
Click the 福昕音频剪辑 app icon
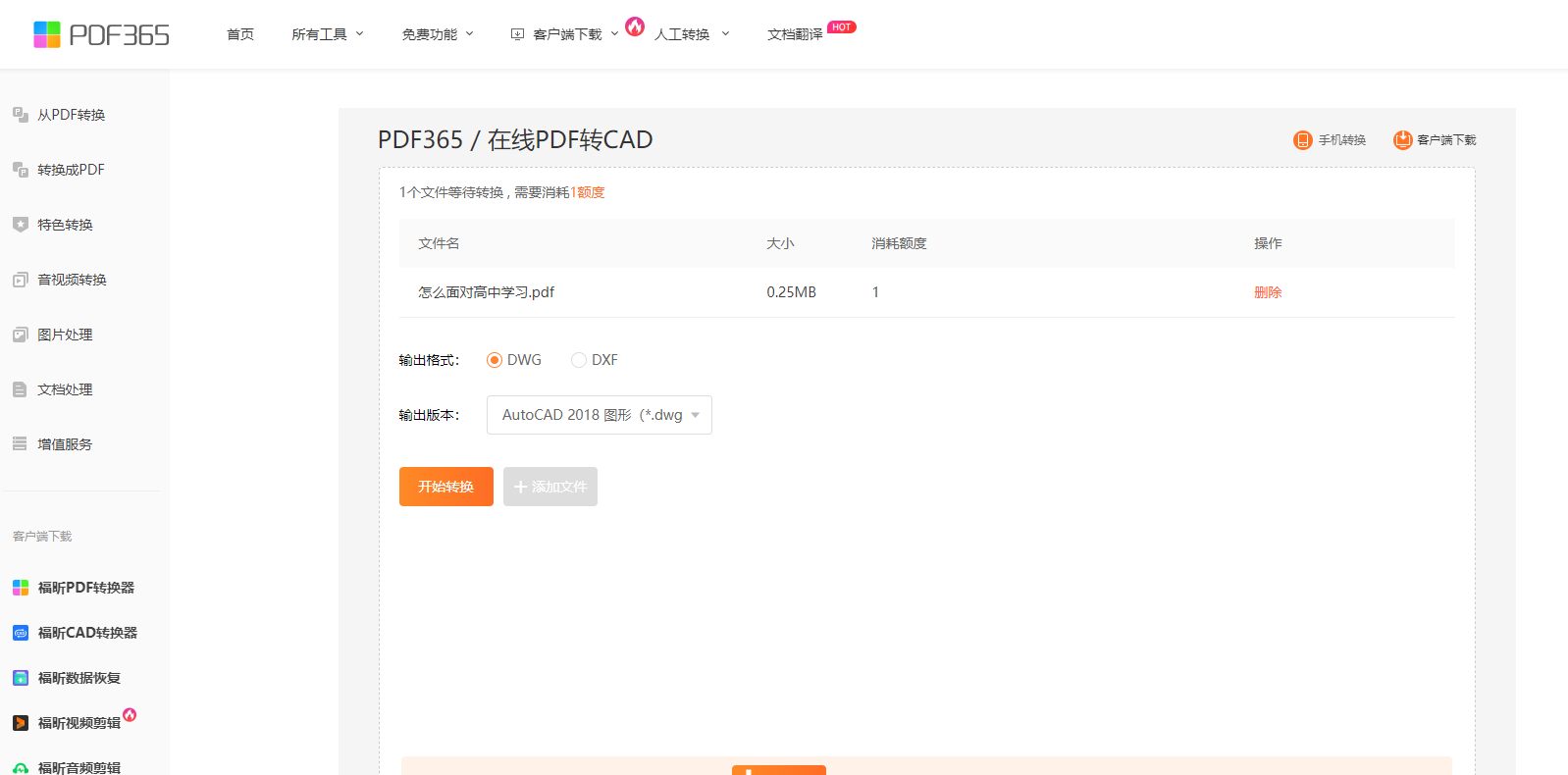[x=21, y=768]
